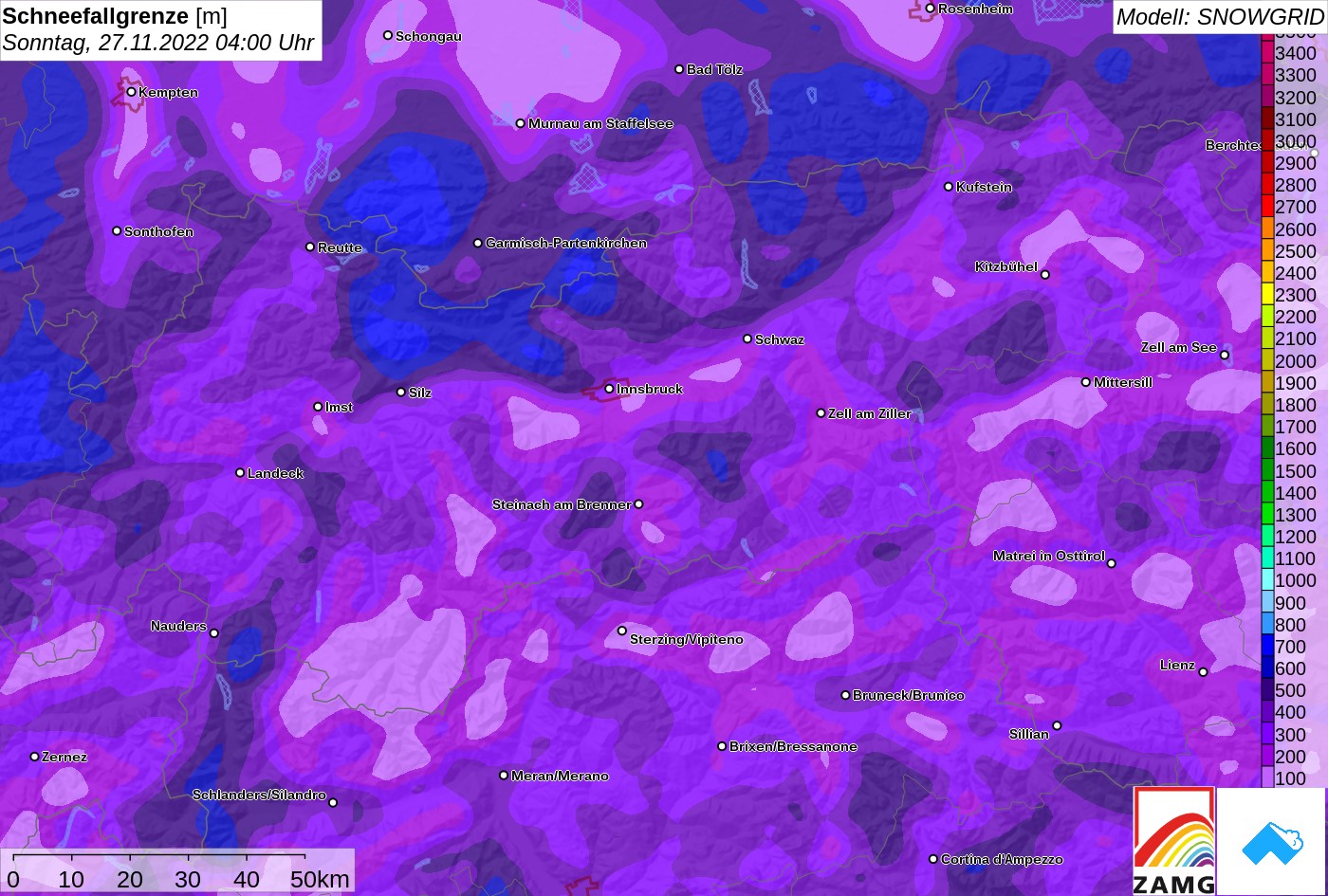Click the Murnau am Staffelsee label
The width and height of the screenshot is (1328, 896).
pos(600,124)
